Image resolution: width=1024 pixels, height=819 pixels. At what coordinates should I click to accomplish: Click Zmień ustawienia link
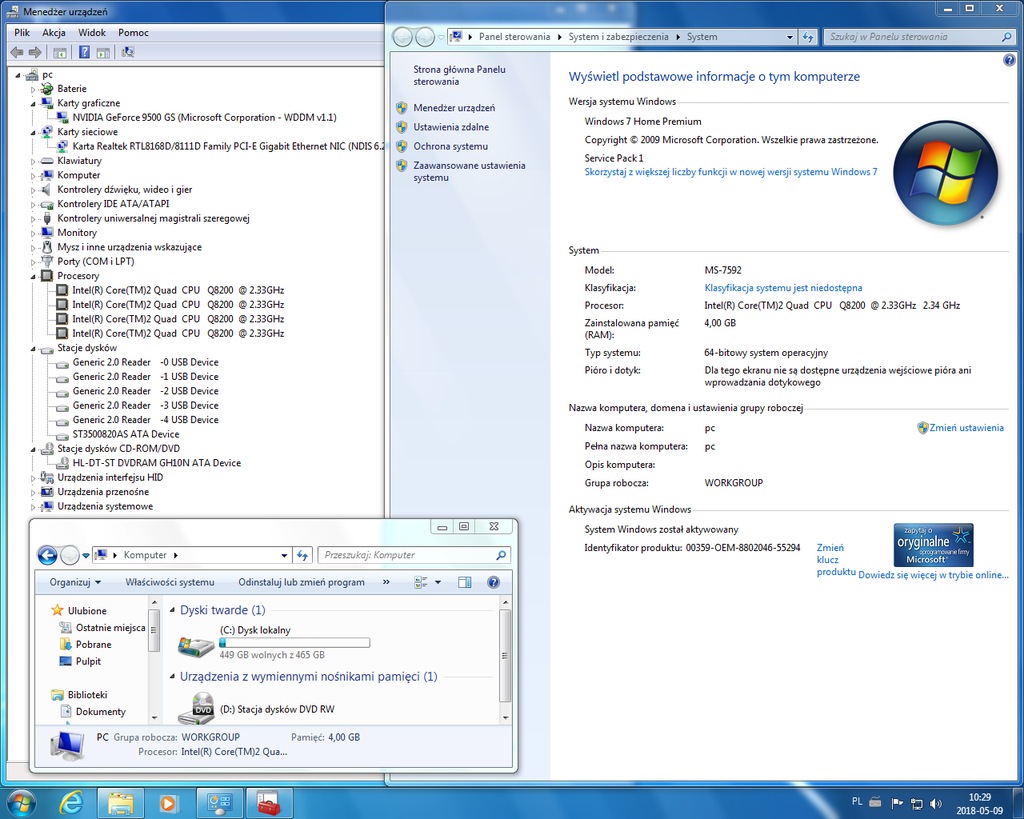(966, 428)
